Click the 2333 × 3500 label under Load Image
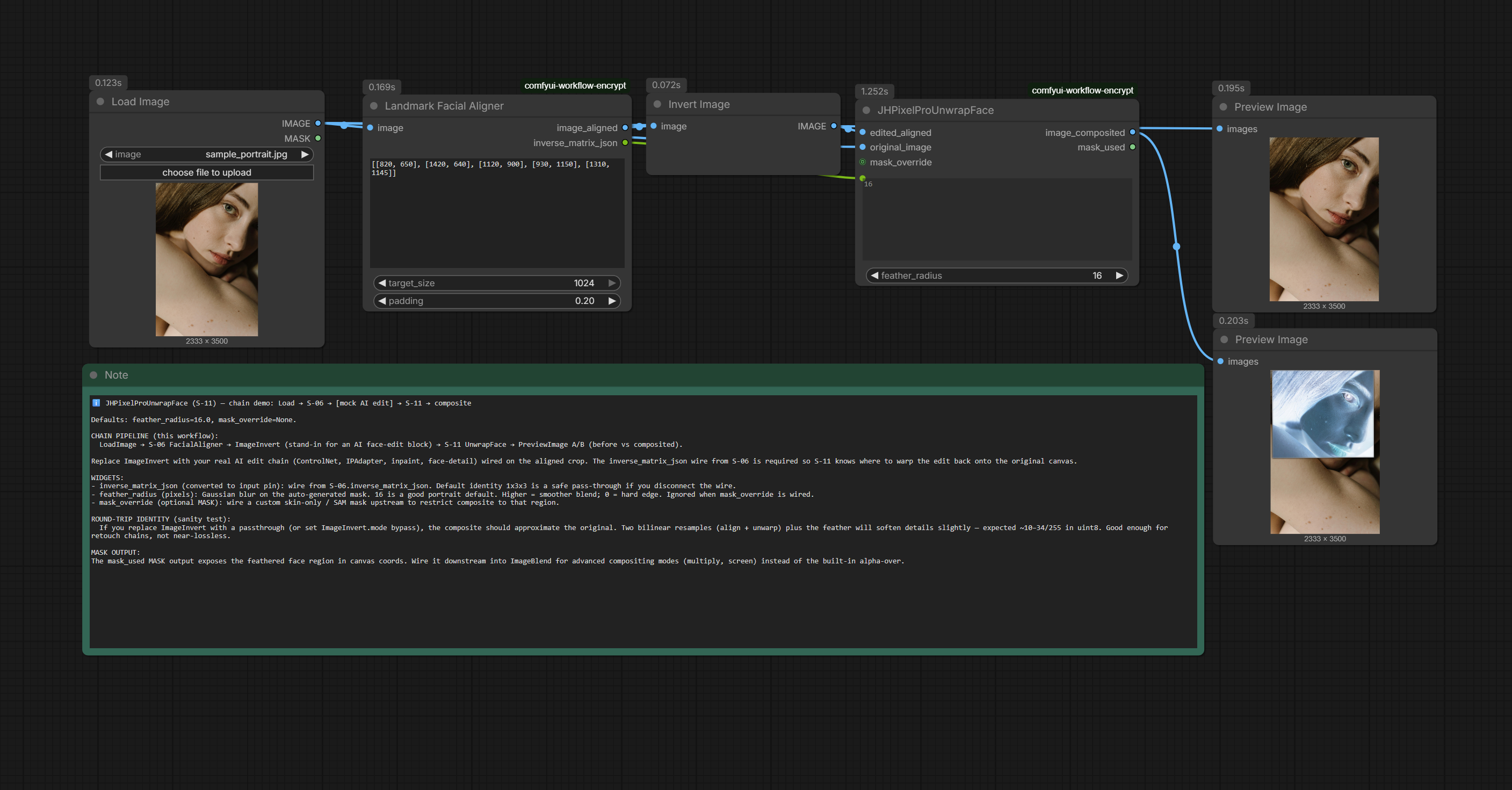The height and width of the screenshot is (790, 1512). [207, 341]
